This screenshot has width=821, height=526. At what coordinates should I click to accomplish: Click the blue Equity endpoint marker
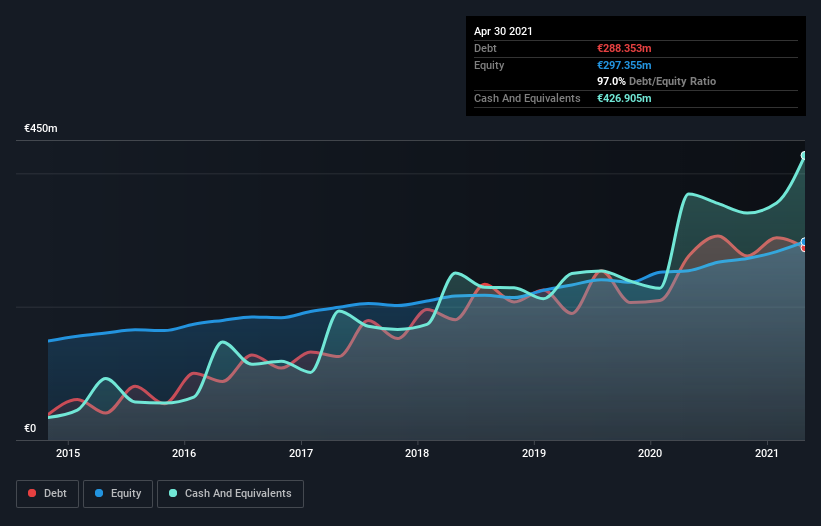pos(804,242)
